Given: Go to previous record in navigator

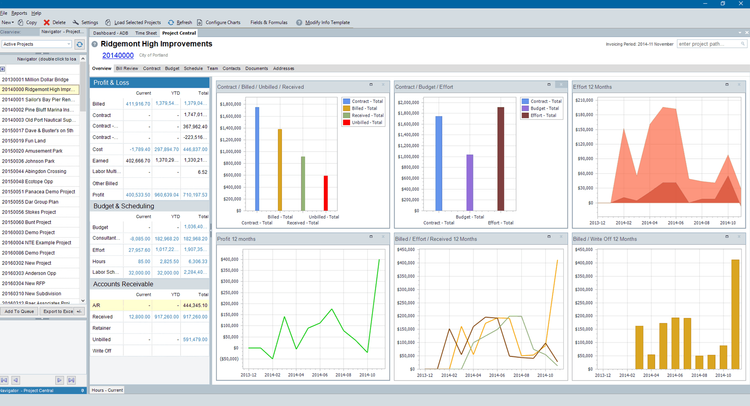Looking at the screenshot, I should [x=15, y=380].
